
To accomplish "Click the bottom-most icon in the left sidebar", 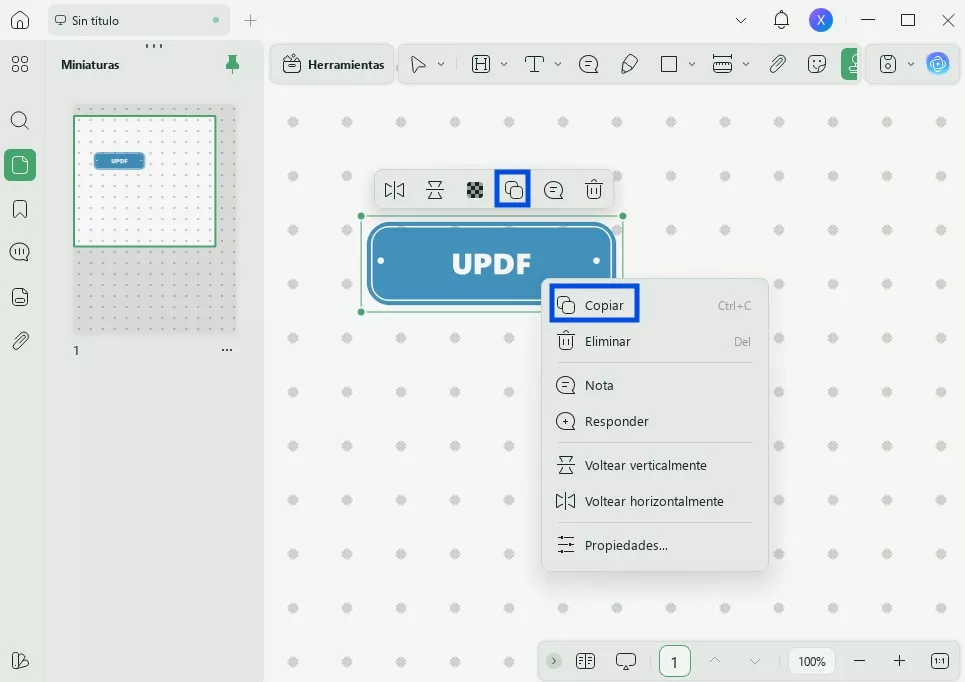I will [x=20, y=660].
